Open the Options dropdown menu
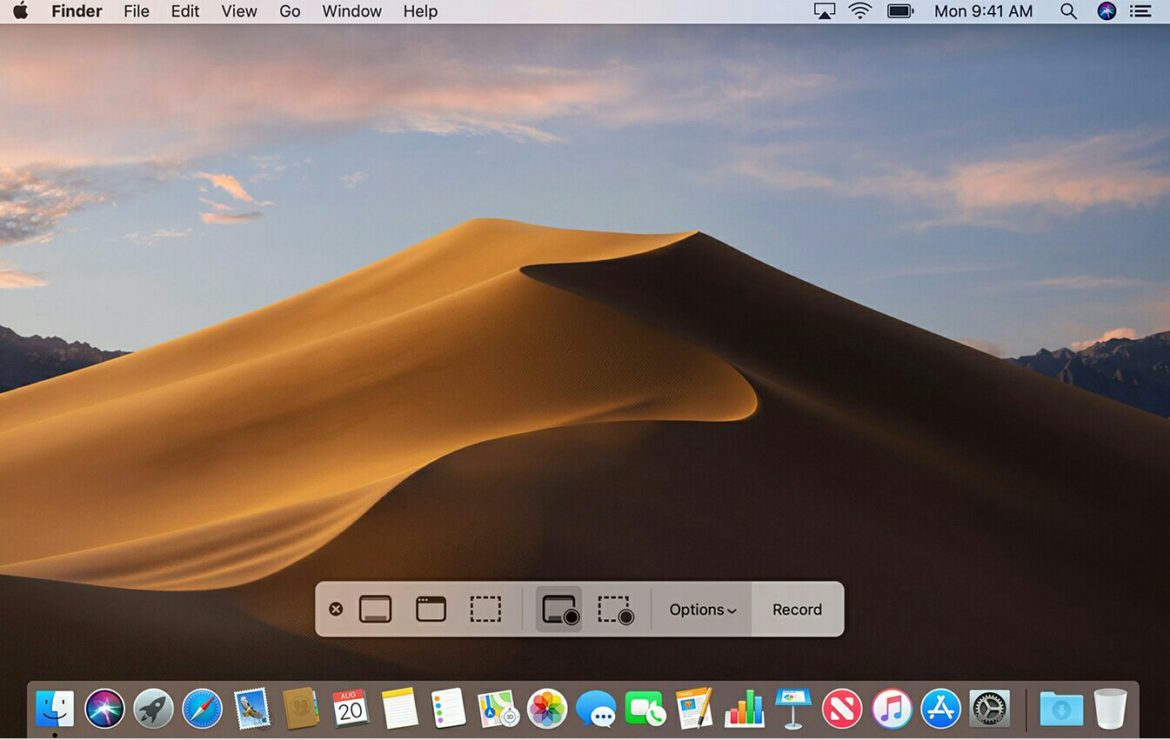The image size is (1170, 740). point(701,609)
